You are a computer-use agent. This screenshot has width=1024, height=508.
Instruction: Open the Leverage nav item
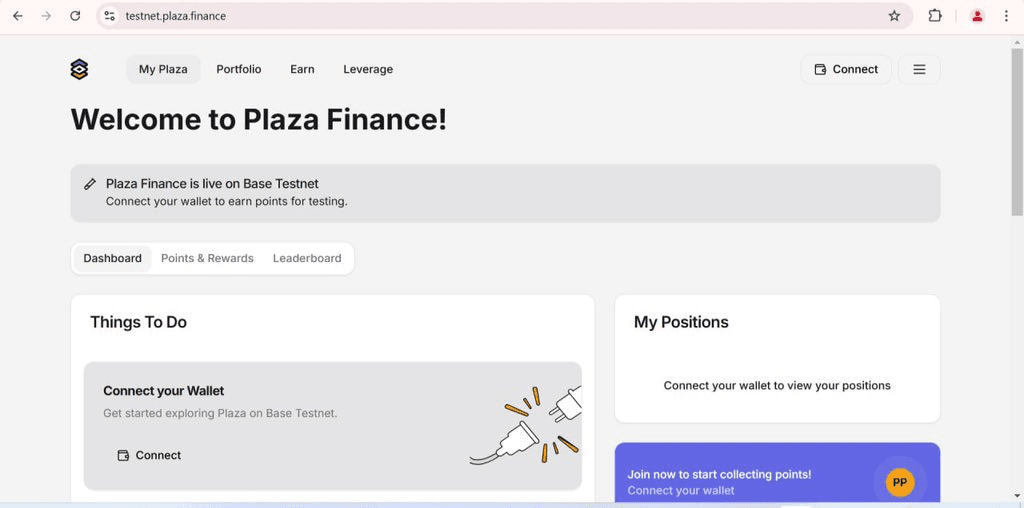point(368,69)
